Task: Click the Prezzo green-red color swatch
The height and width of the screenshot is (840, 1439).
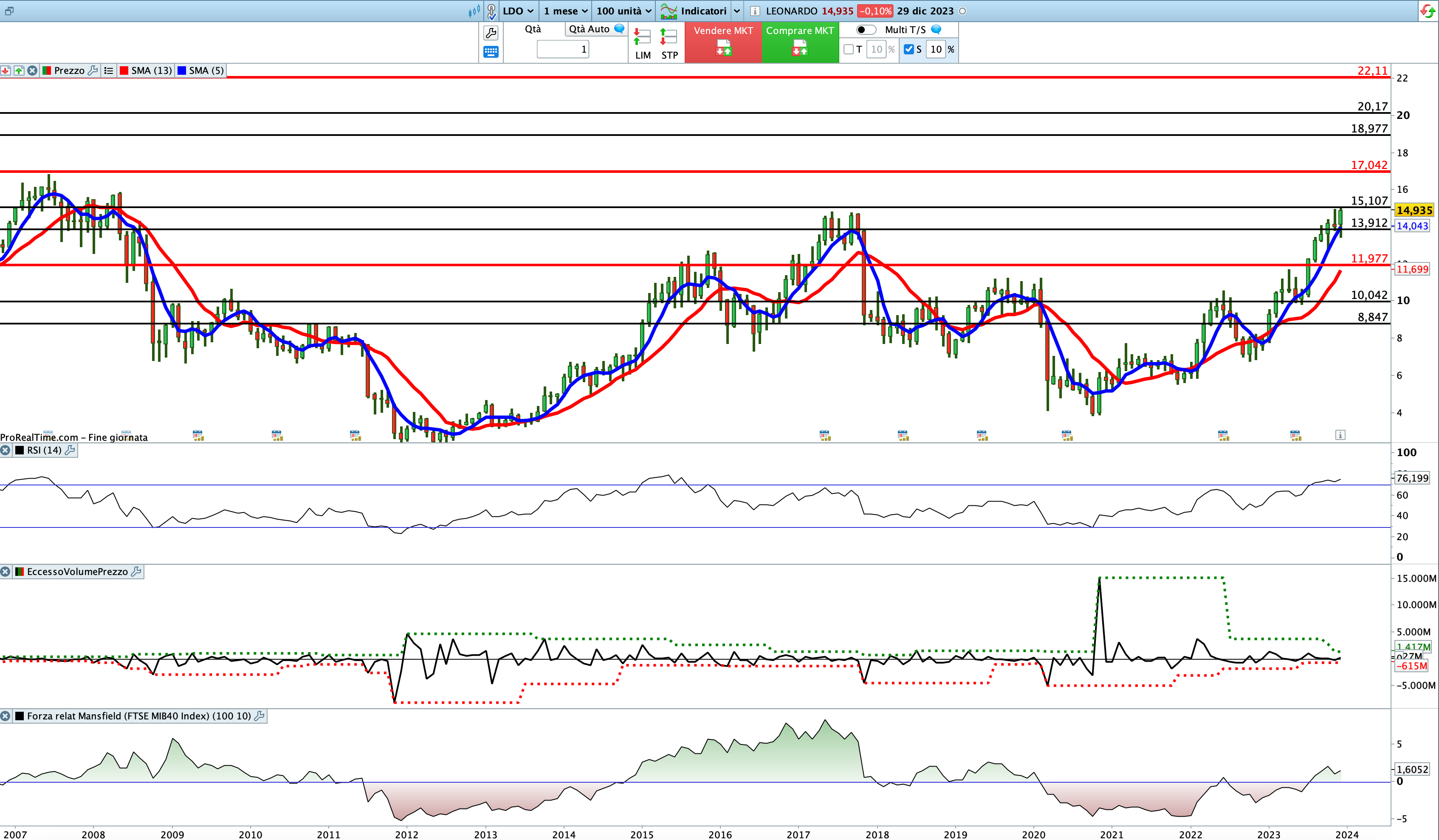Action: tap(47, 71)
